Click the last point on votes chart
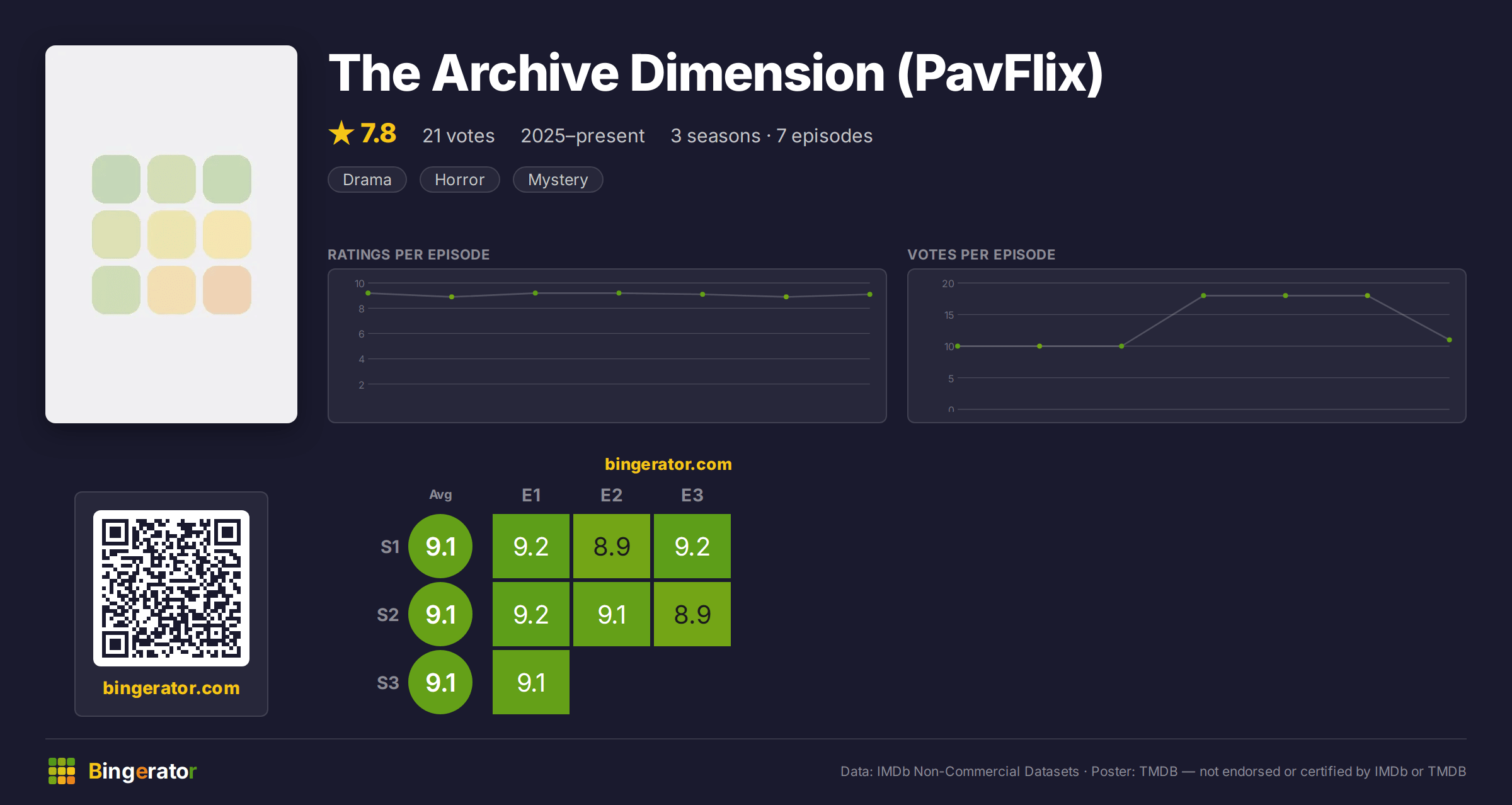Screen dimensions: 1512x805 [1450, 340]
